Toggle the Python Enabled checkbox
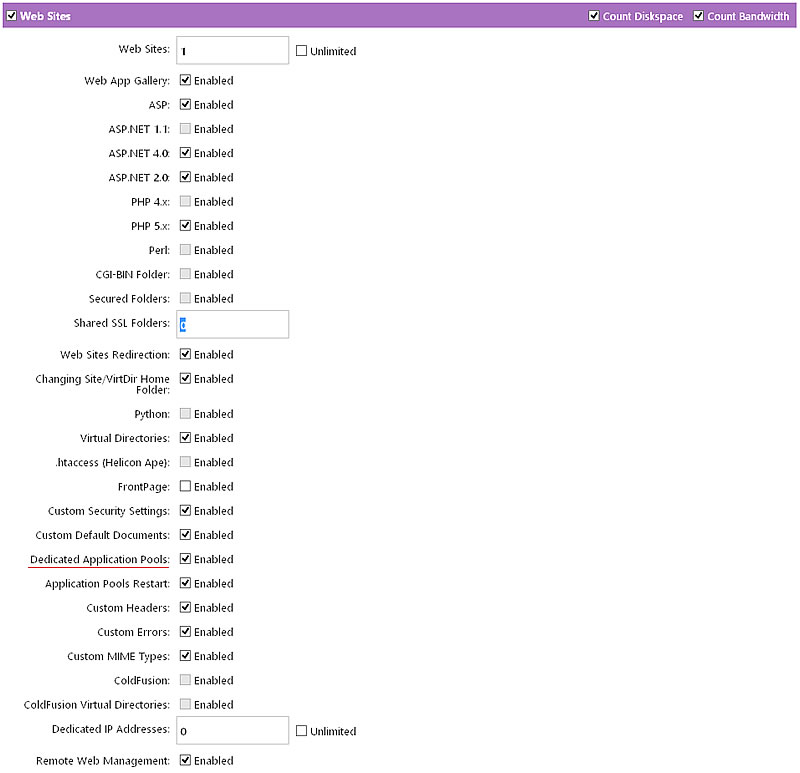This screenshot has width=800, height=773. pos(185,413)
